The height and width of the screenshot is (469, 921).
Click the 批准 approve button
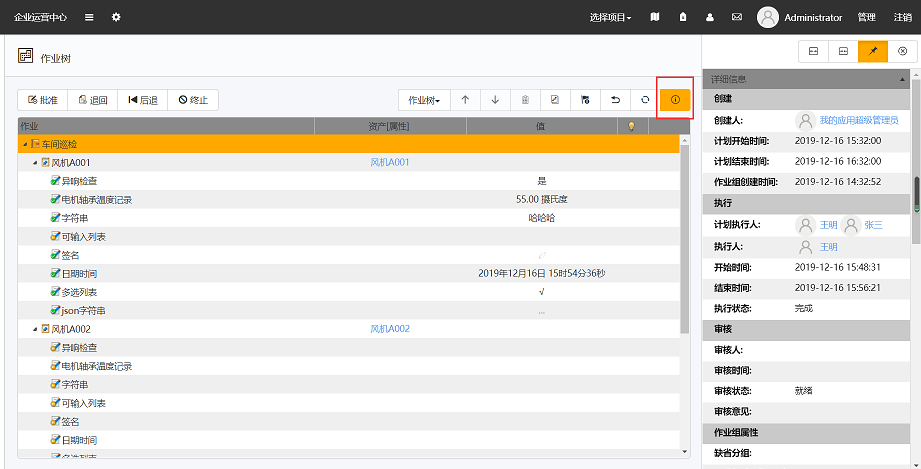(x=42, y=100)
